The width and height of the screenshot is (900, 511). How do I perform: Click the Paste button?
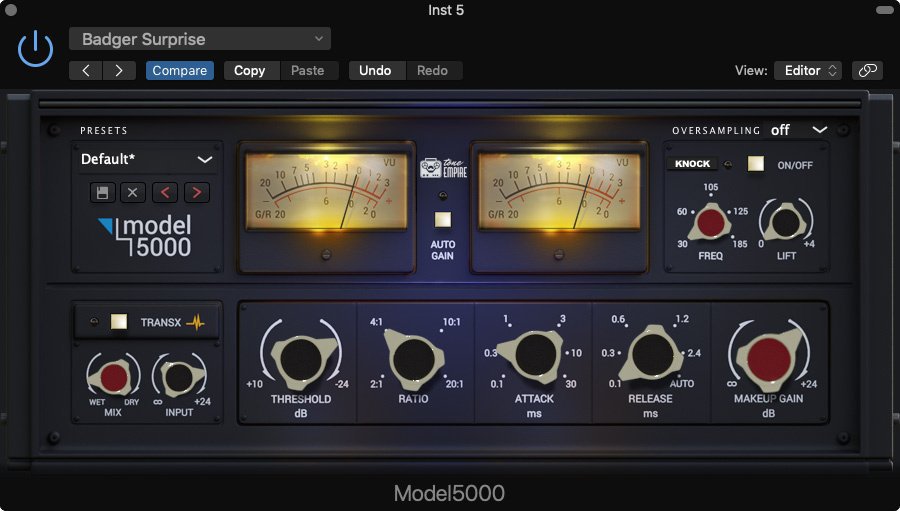pos(308,71)
